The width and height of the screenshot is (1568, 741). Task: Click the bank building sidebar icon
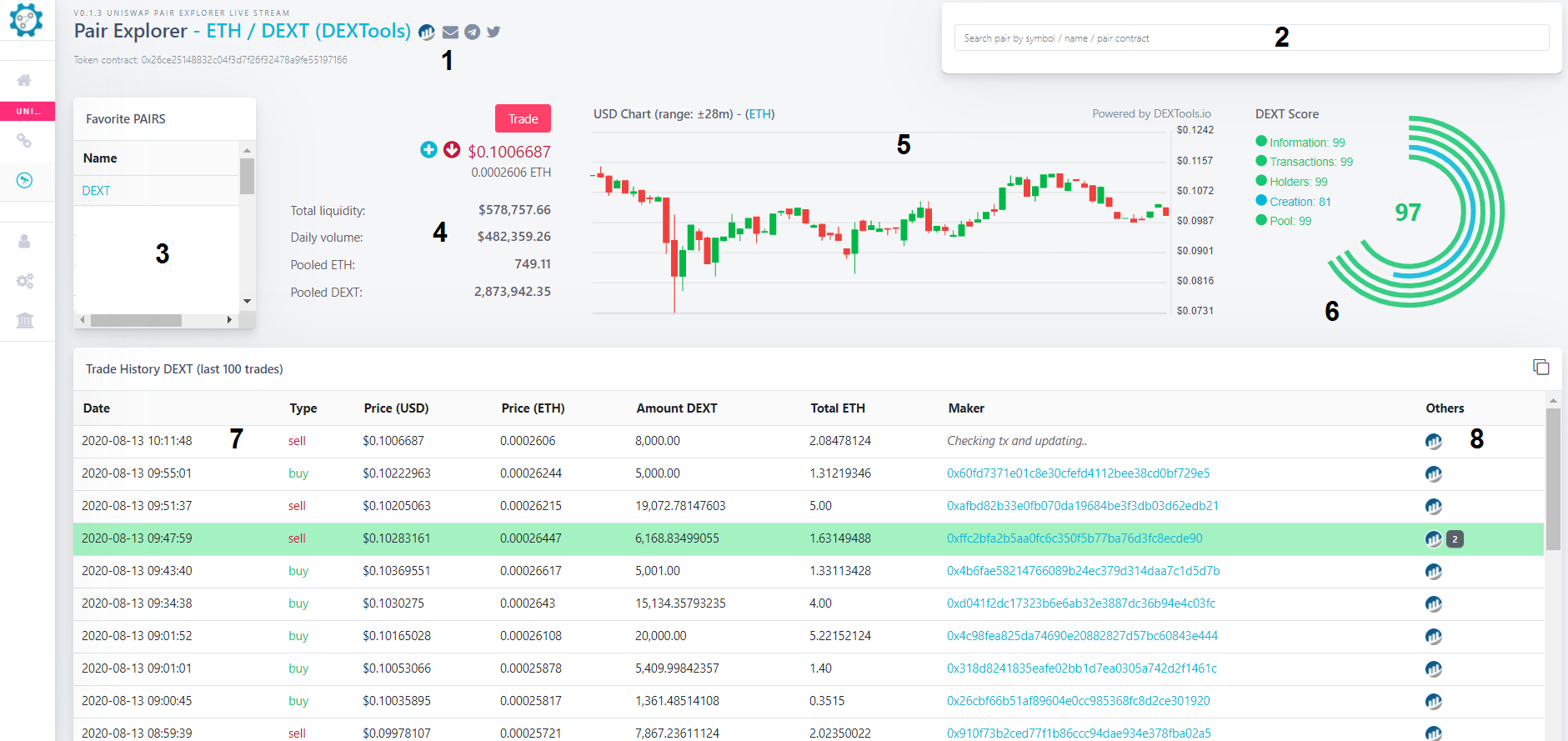(25, 320)
